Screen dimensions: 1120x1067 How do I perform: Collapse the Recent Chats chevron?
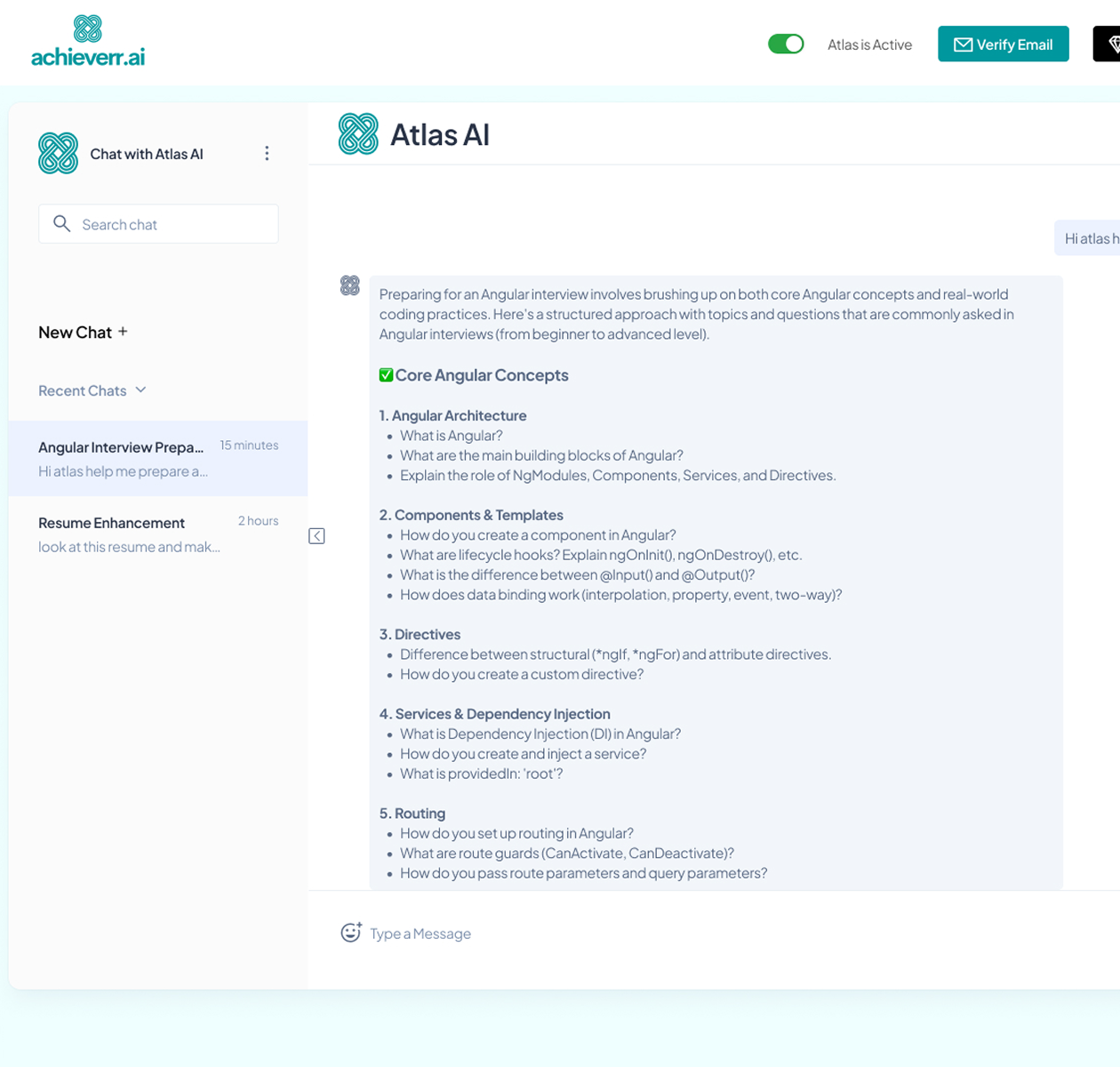(140, 390)
